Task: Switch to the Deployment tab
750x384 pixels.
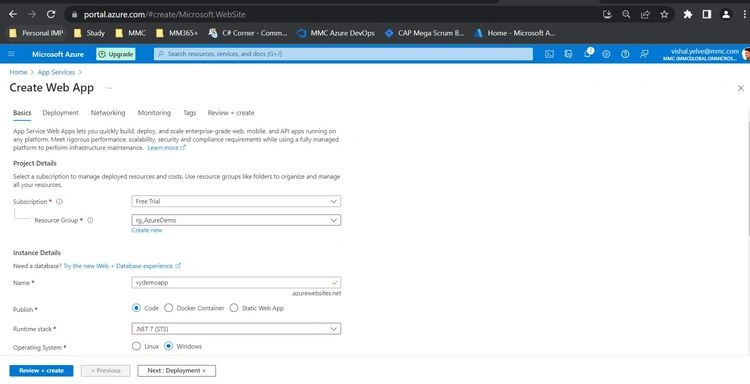Action: tap(60, 113)
